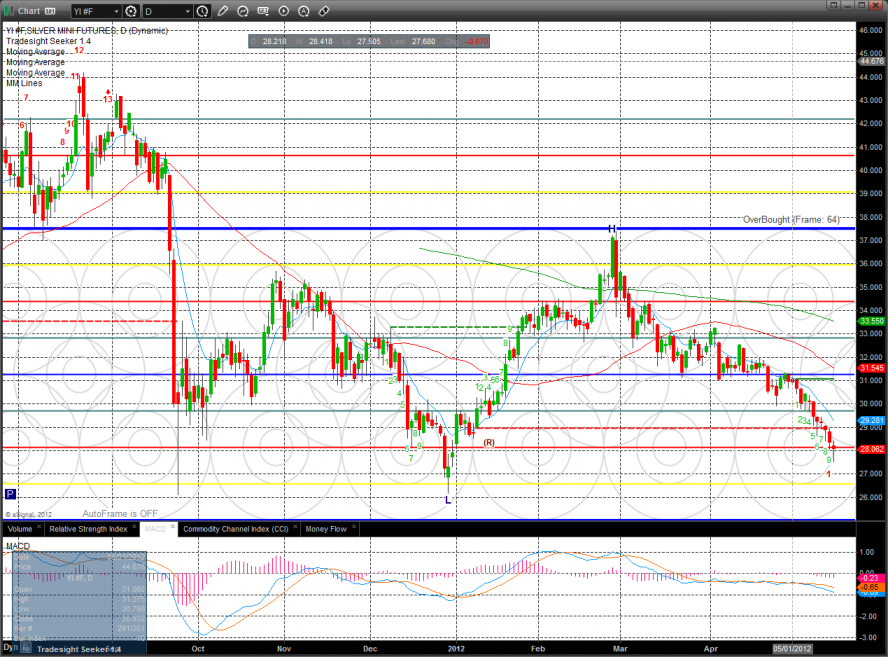The image size is (888, 657).
Task: Click the lock icon beside Tradesight Seeker
Action: click(26, 649)
